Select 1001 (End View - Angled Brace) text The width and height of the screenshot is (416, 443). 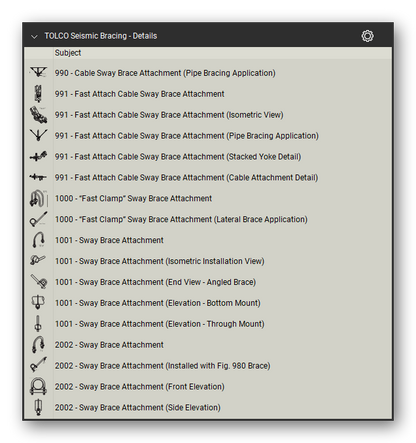[x=155, y=282]
